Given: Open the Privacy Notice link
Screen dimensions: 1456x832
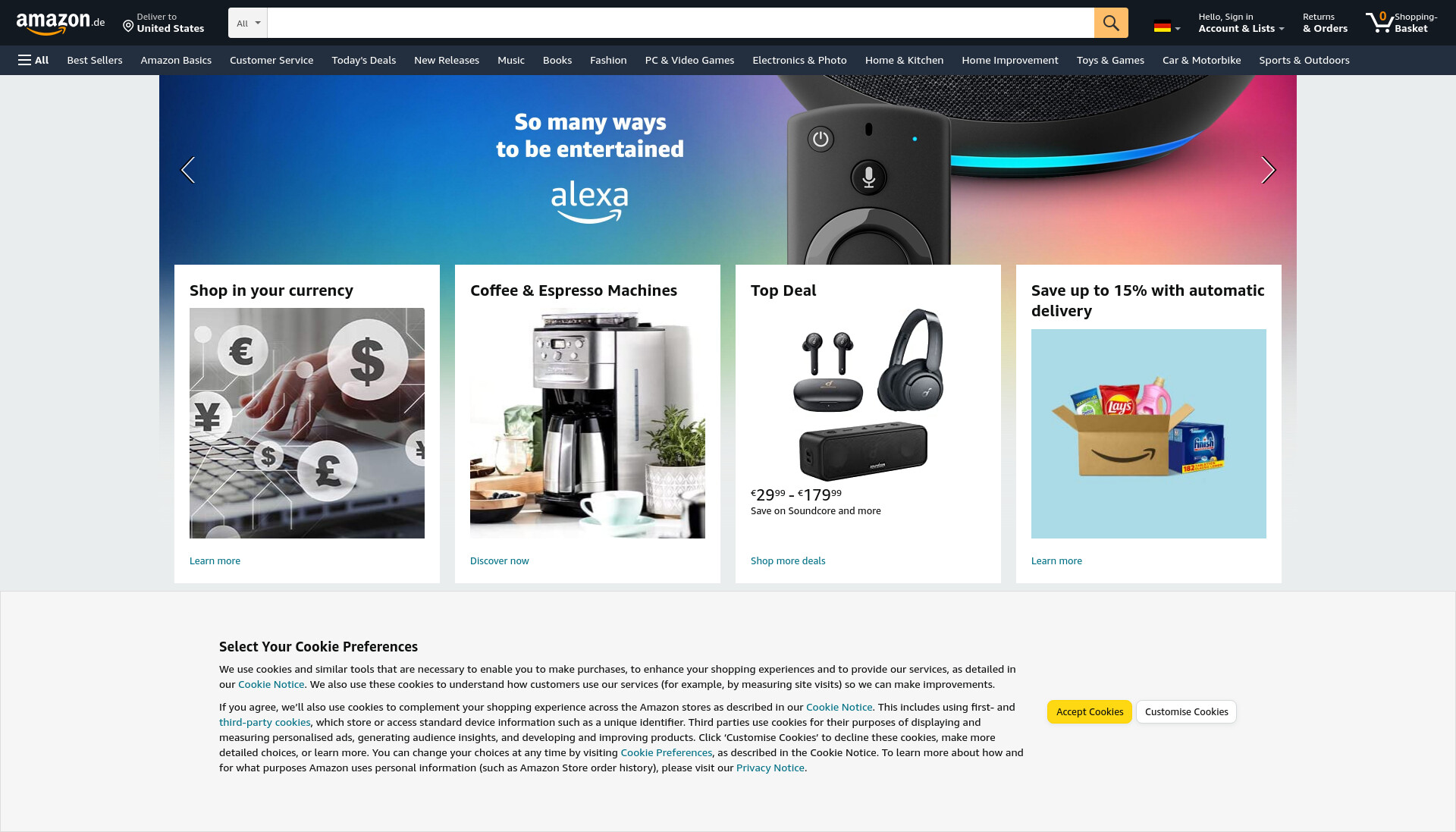Looking at the screenshot, I should pyautogui.click(x=770, y=768).
